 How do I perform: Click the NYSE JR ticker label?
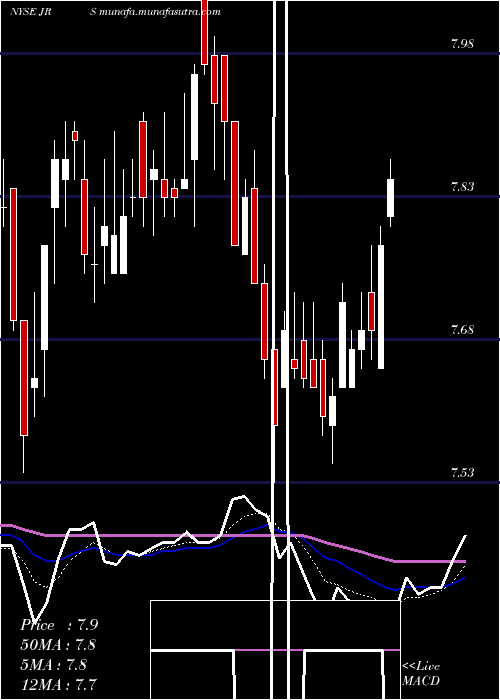pyautogui.click(x=31, y=12)
